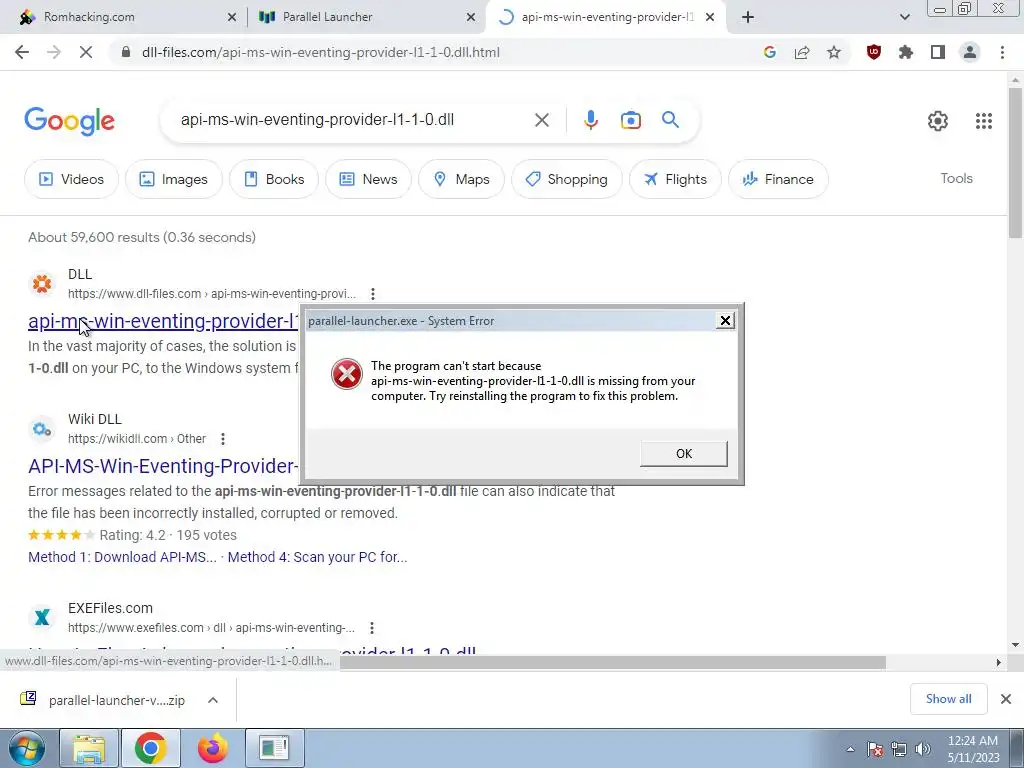
Task: Open the tab search dropdown arrow
Action: pyautogui.click(x=904, y=17)
